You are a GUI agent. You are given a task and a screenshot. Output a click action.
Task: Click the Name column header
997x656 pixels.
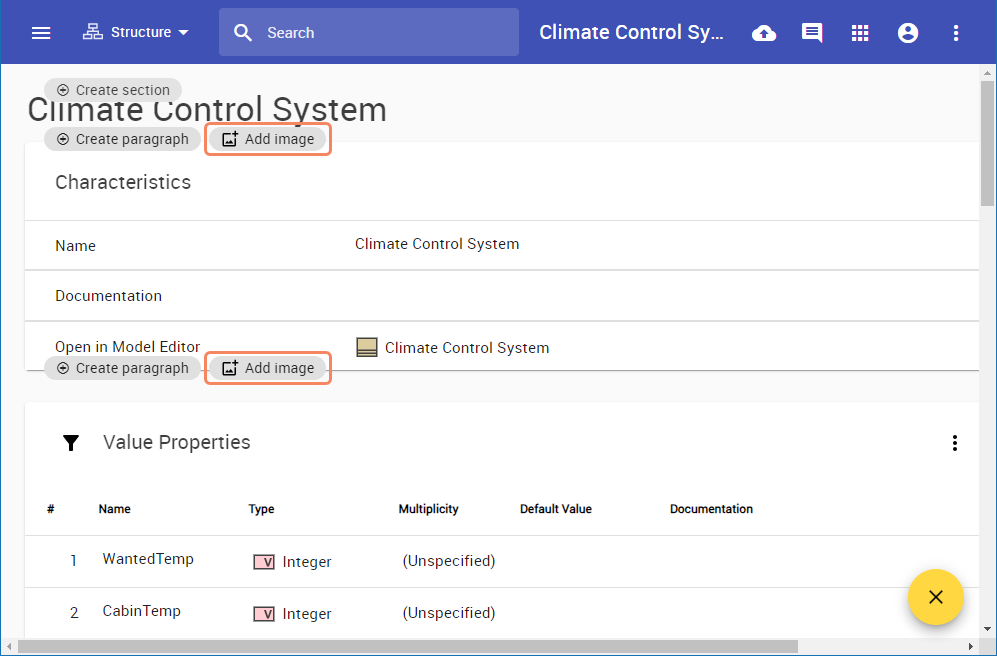click(x=114, y=509)
